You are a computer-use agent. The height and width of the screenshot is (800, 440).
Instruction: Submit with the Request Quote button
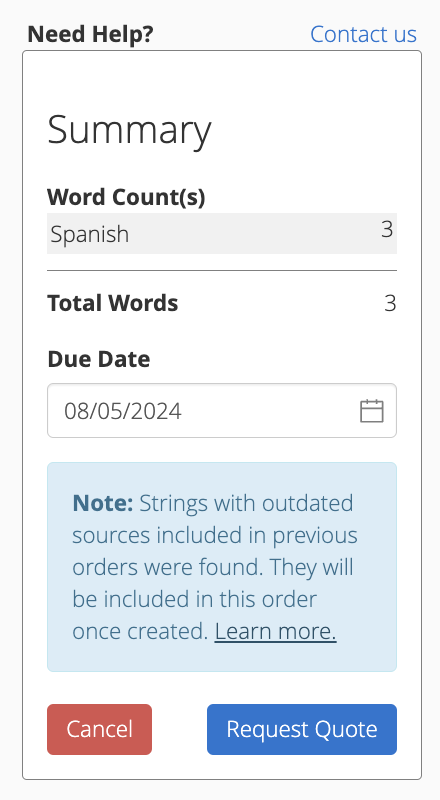tap(302, 729)
